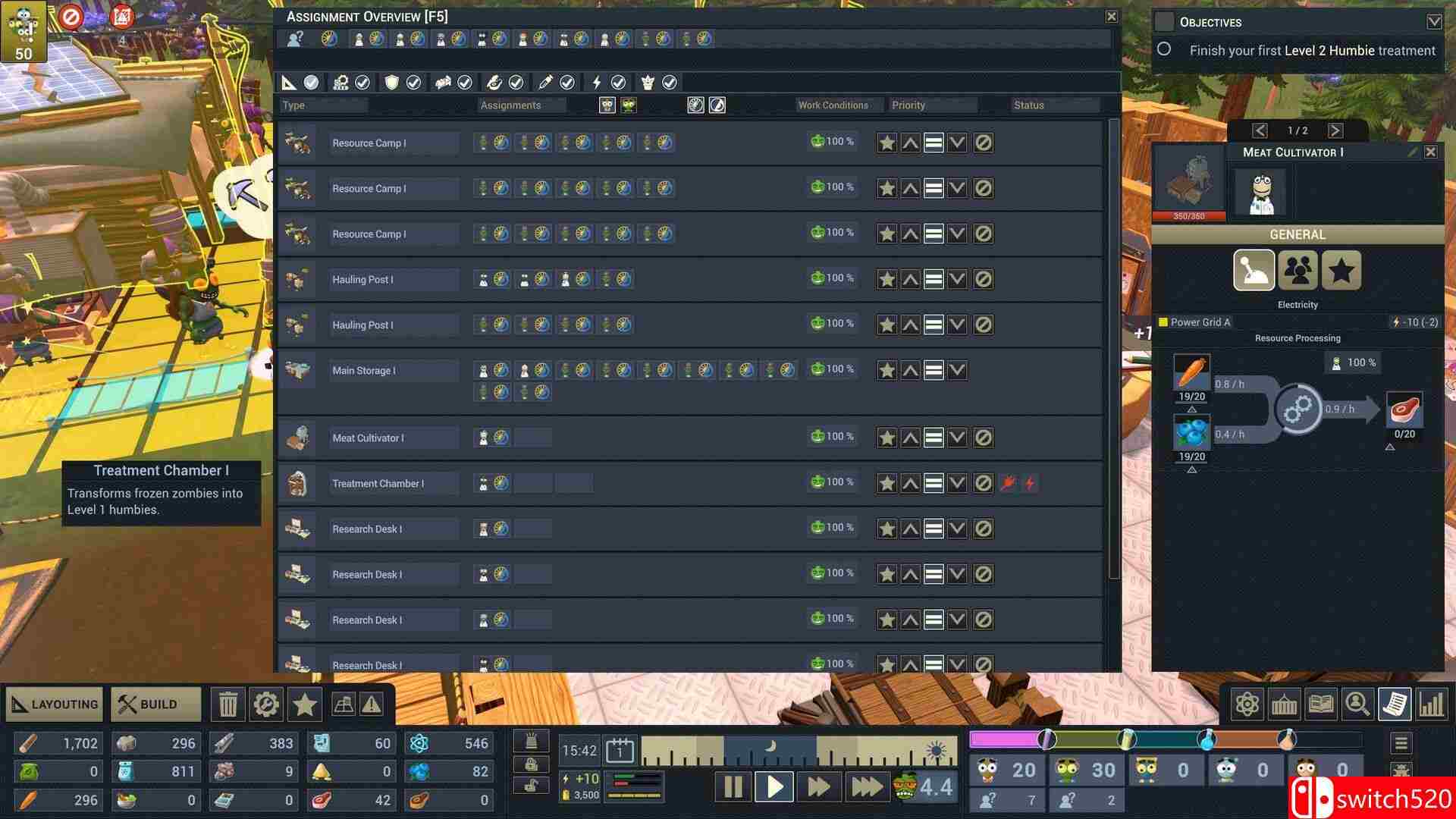Open the favorites star in bottom toolbar

305,704
